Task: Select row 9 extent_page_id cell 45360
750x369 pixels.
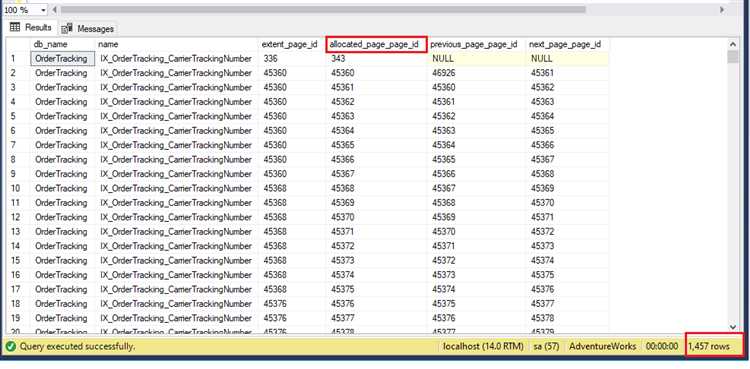Action: 292,174
